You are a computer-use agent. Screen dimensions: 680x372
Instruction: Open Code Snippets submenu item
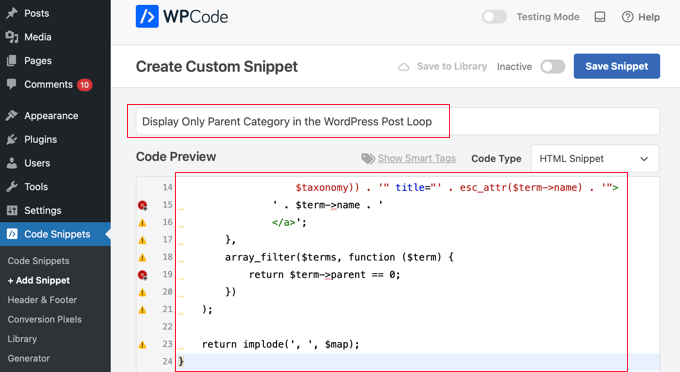pos(38,261)
